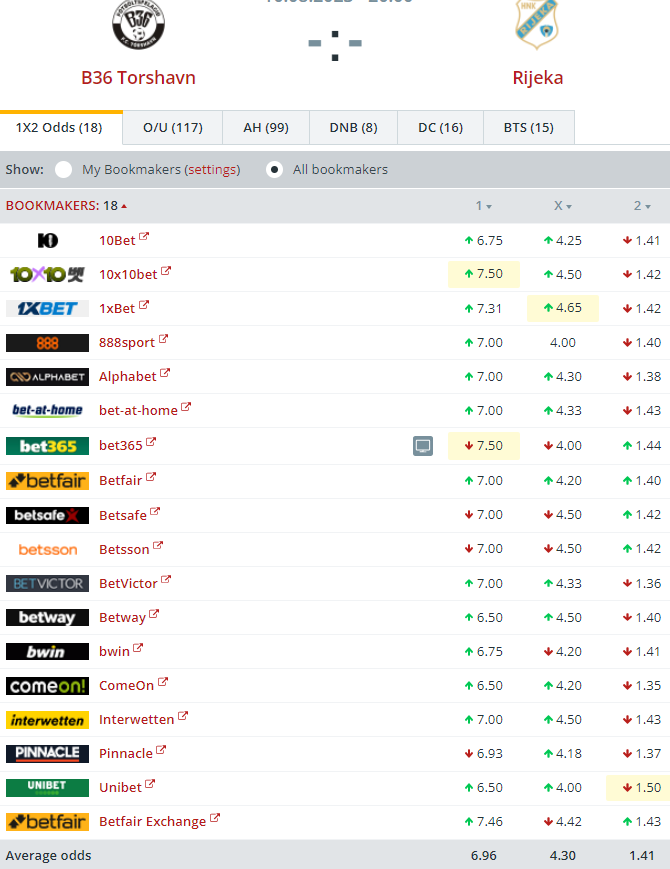This screenshot has height=869, width=670.
Task: Click the Betfair logo above Betsafe
Action: (x=47, y=480)
